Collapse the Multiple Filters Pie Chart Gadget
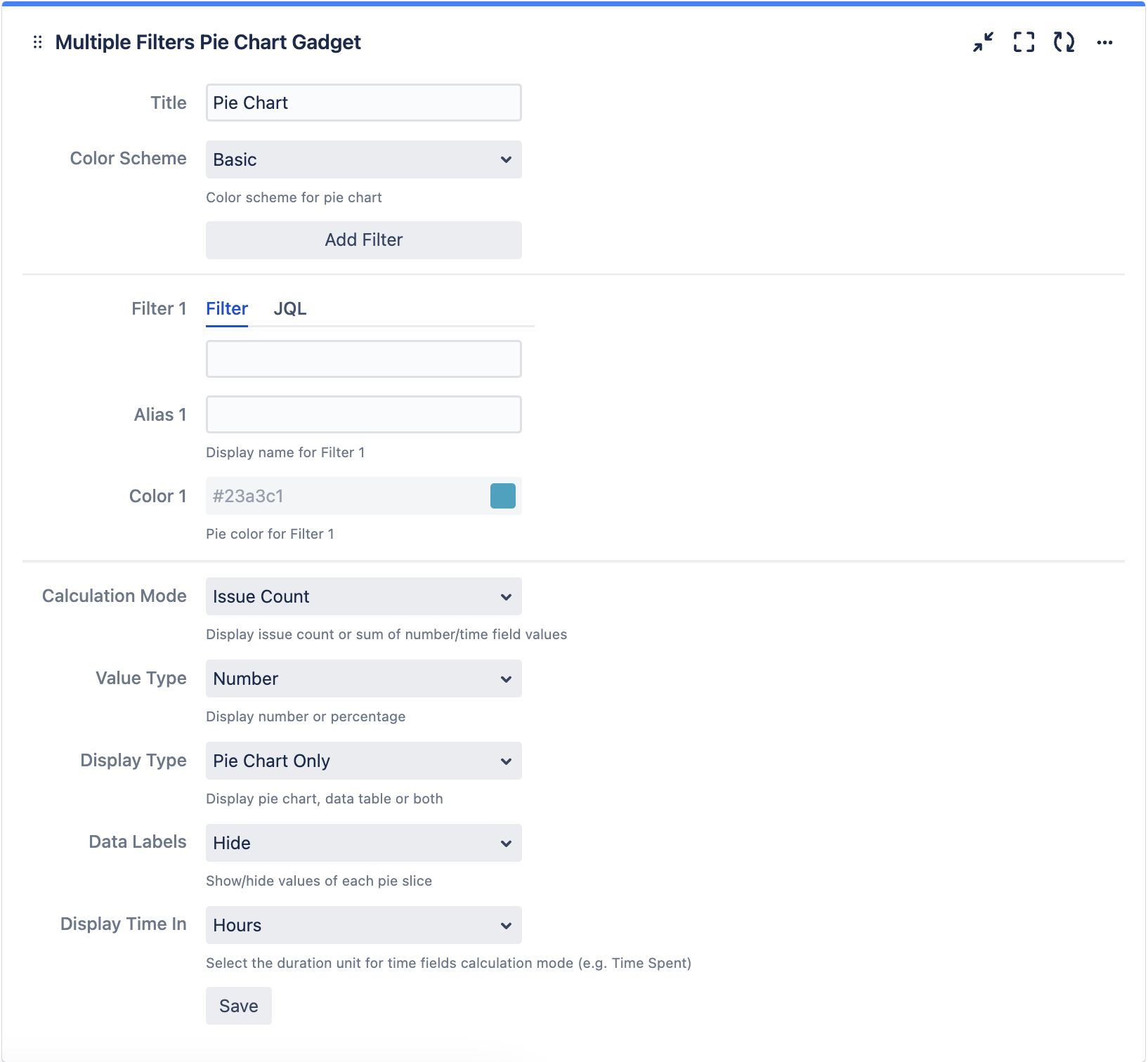1148x1062 pixels. tap(982, 43)
